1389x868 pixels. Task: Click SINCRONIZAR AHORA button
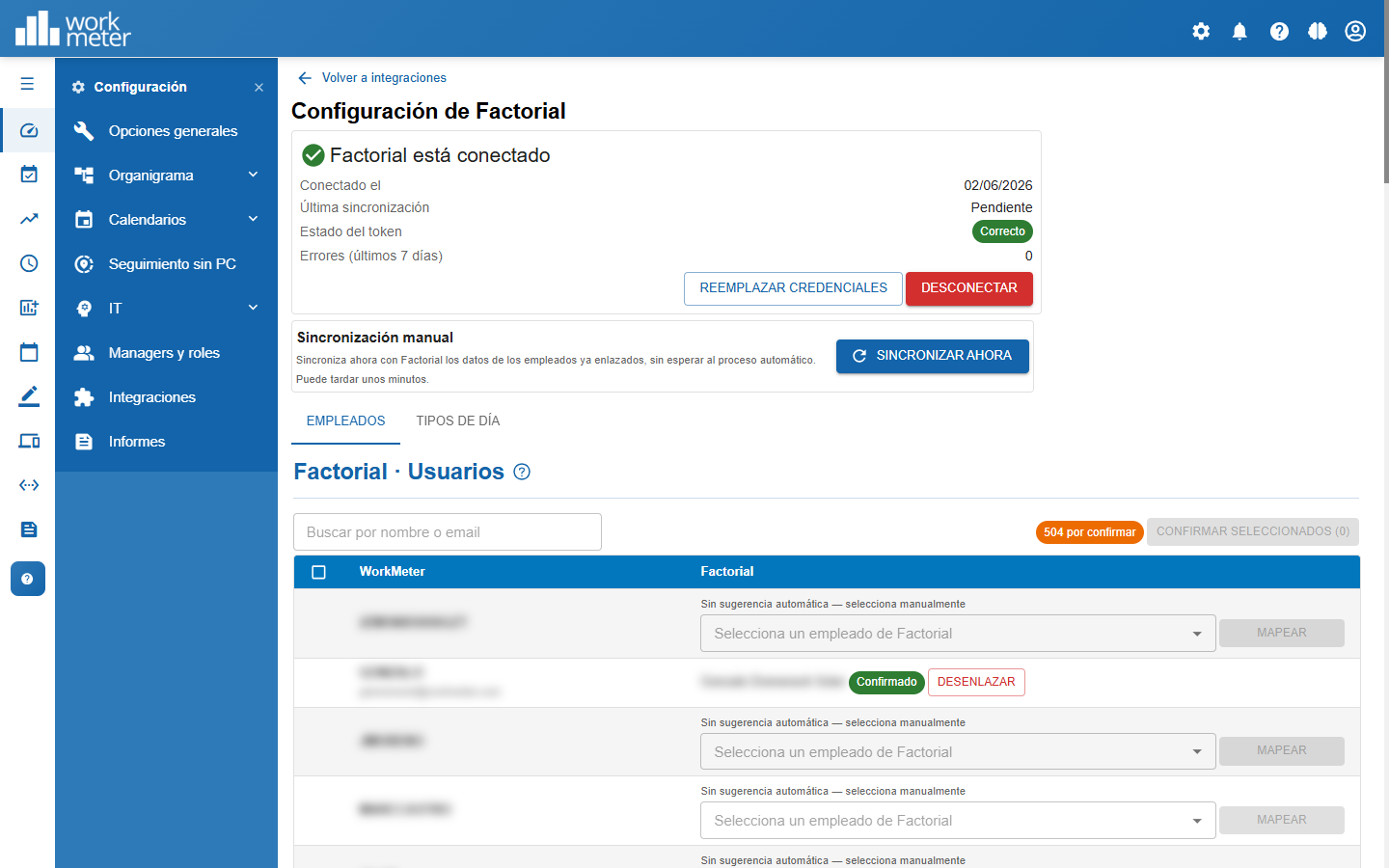(933, 356)
